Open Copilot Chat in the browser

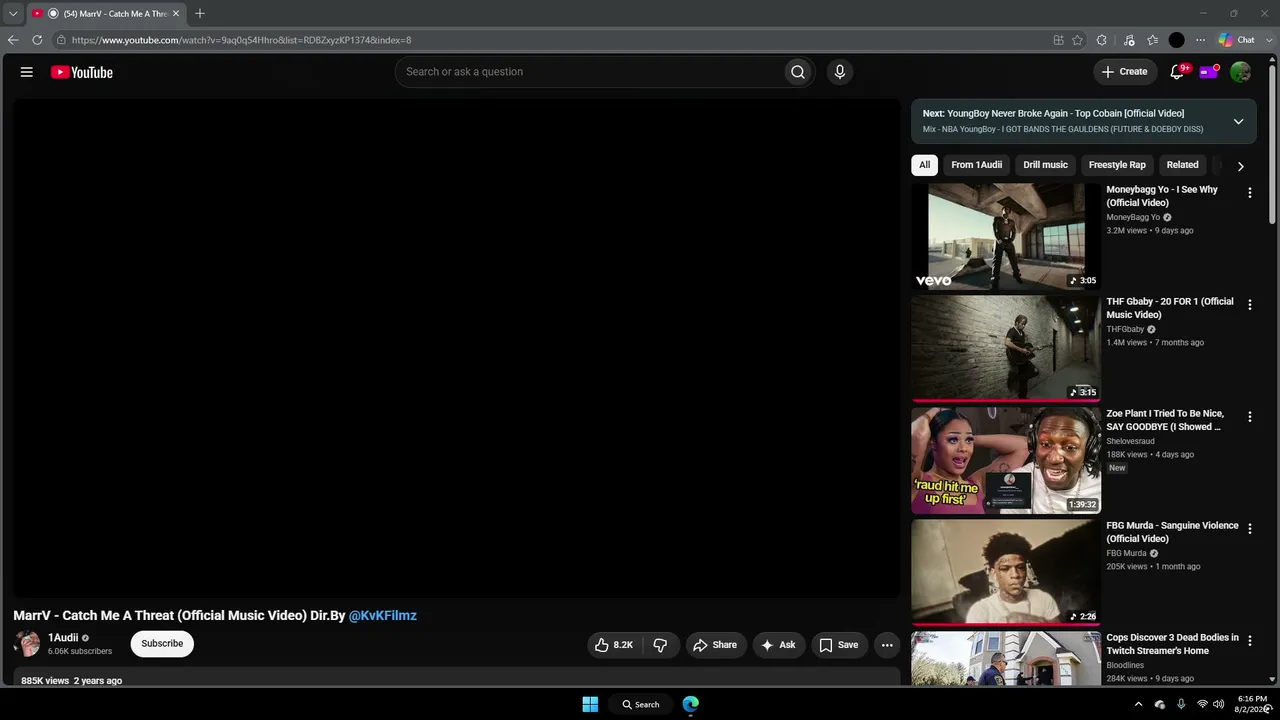click(x=1237, y=40)
